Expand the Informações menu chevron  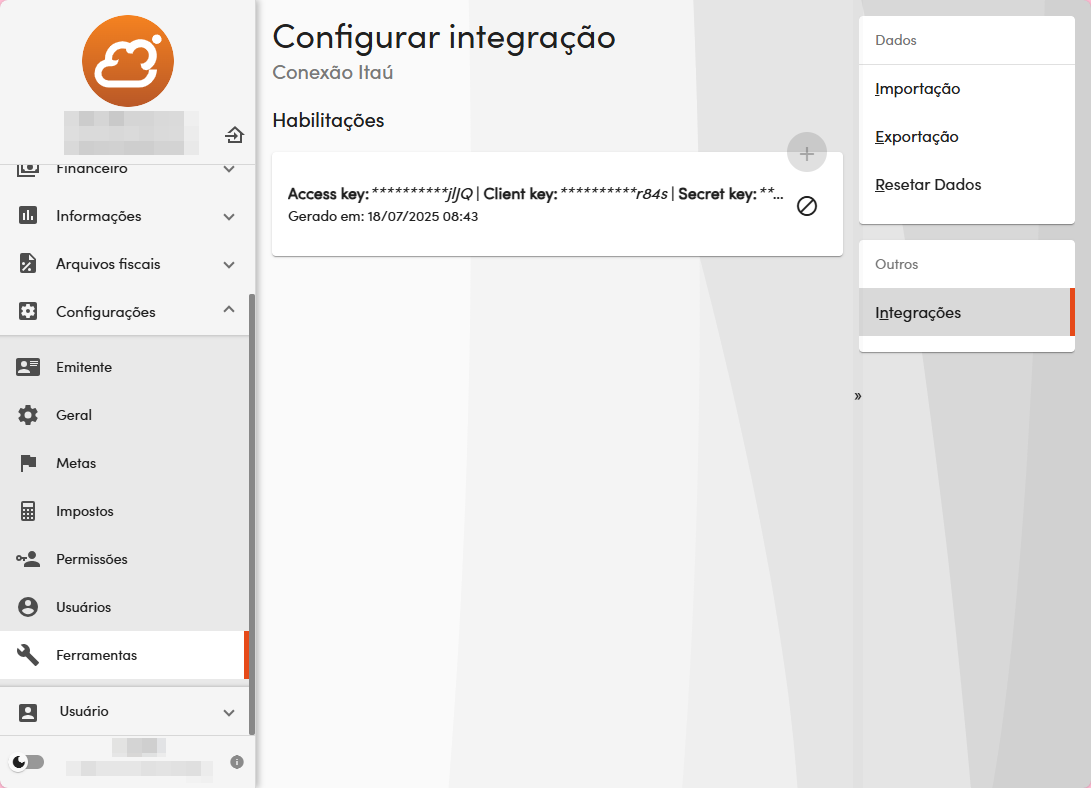click(x=229, y=216)
